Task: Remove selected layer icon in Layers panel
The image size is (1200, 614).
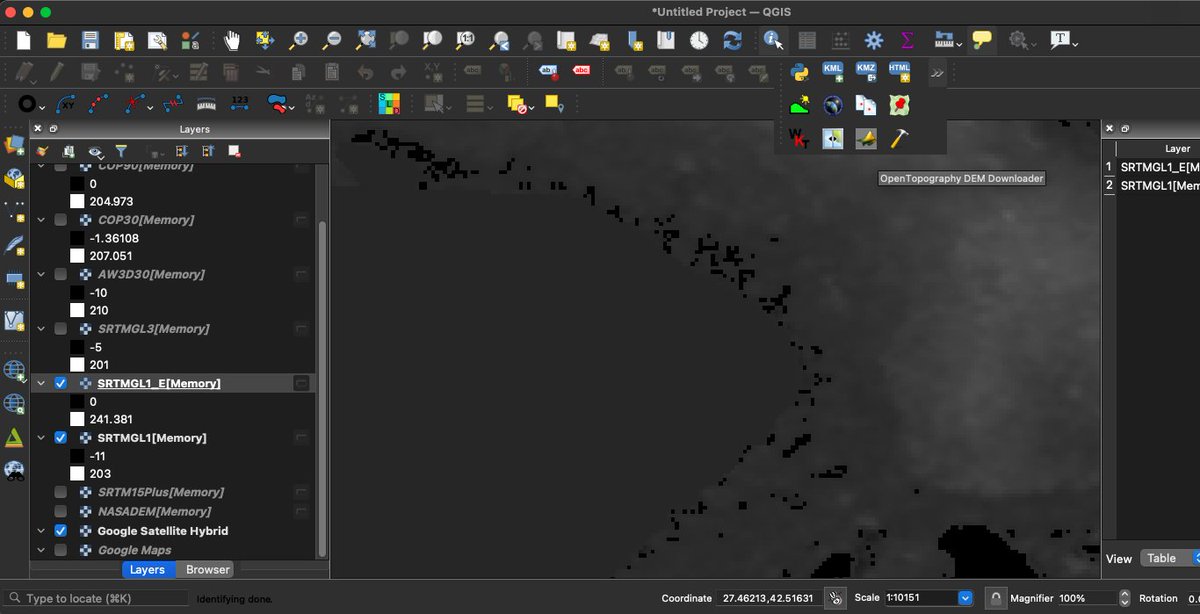Action: pos(234,151)
